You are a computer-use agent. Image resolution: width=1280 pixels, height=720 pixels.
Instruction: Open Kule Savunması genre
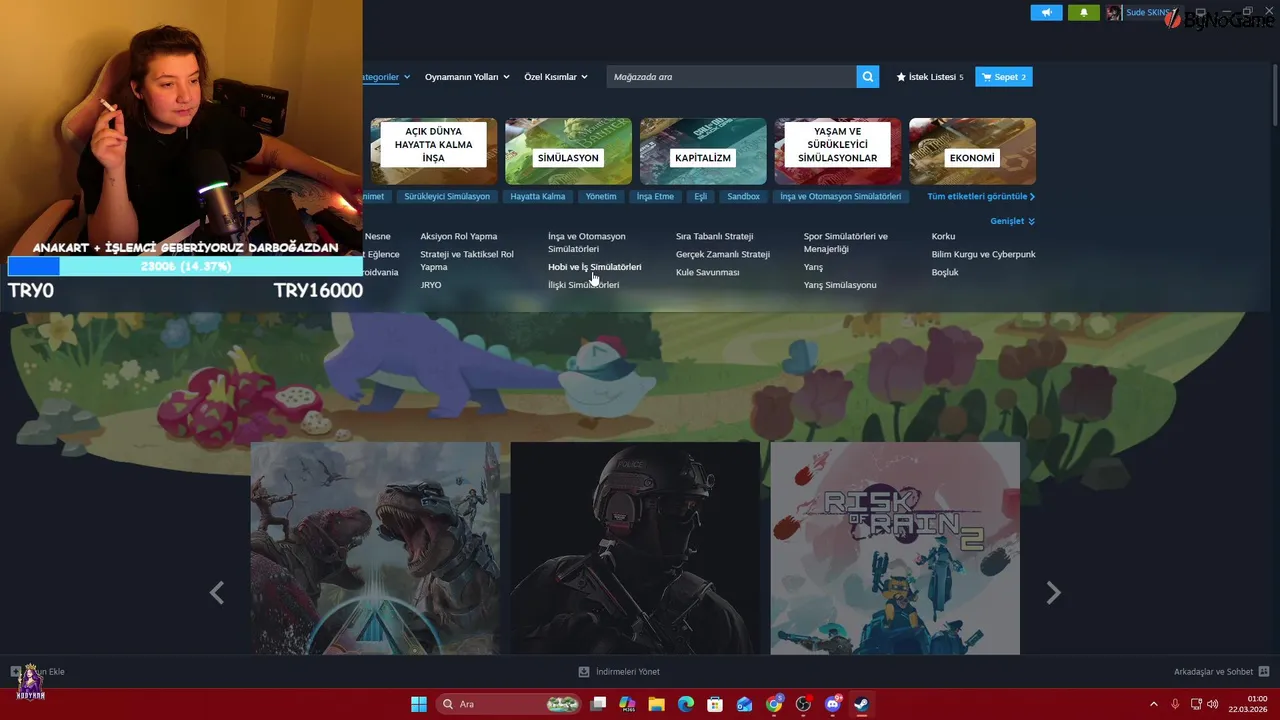point(707,272)
